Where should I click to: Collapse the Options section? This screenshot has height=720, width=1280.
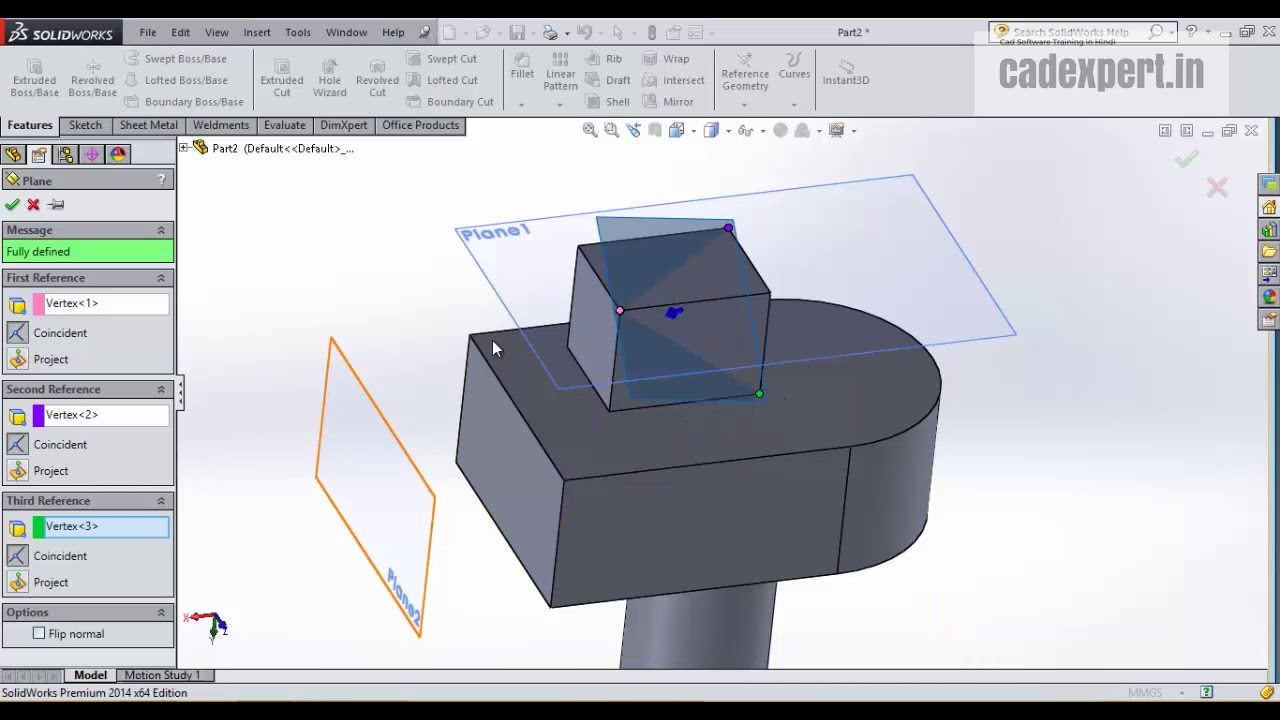point(161,612)
